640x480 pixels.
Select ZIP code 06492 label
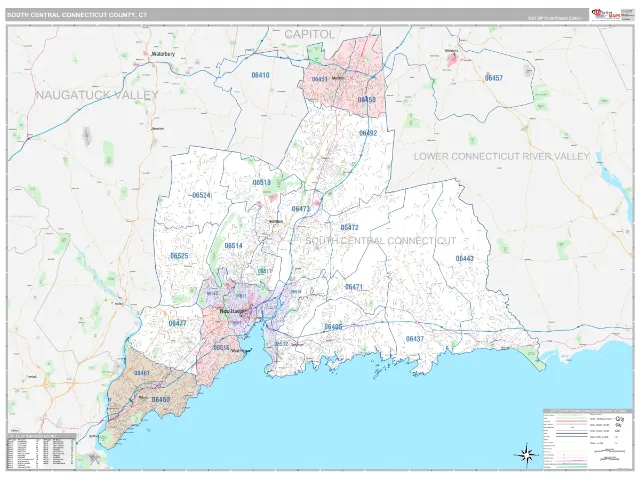coord(368,133)
